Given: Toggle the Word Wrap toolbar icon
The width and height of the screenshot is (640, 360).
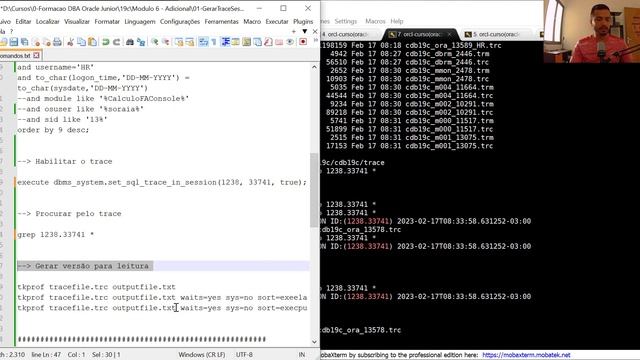Looking at the screenshot, I should pos(203,42).
